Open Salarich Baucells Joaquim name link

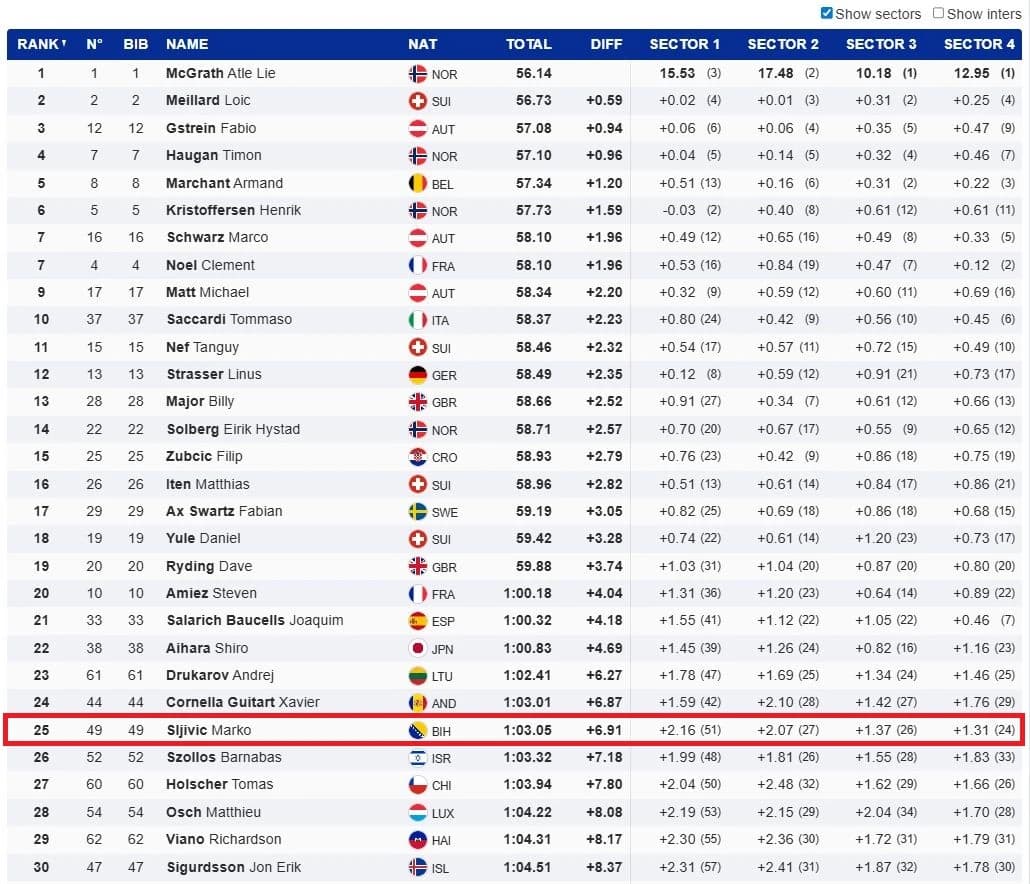pos(254,620)
